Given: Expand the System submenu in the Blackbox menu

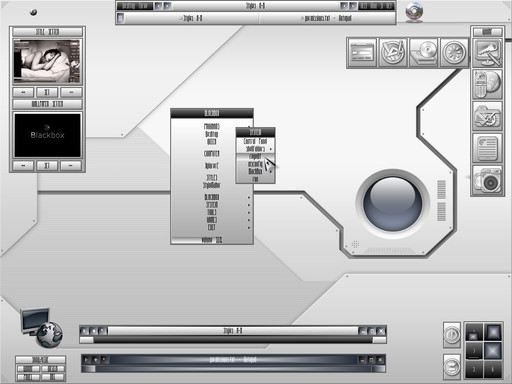Looking at the screenshot, I should [212, 205].
